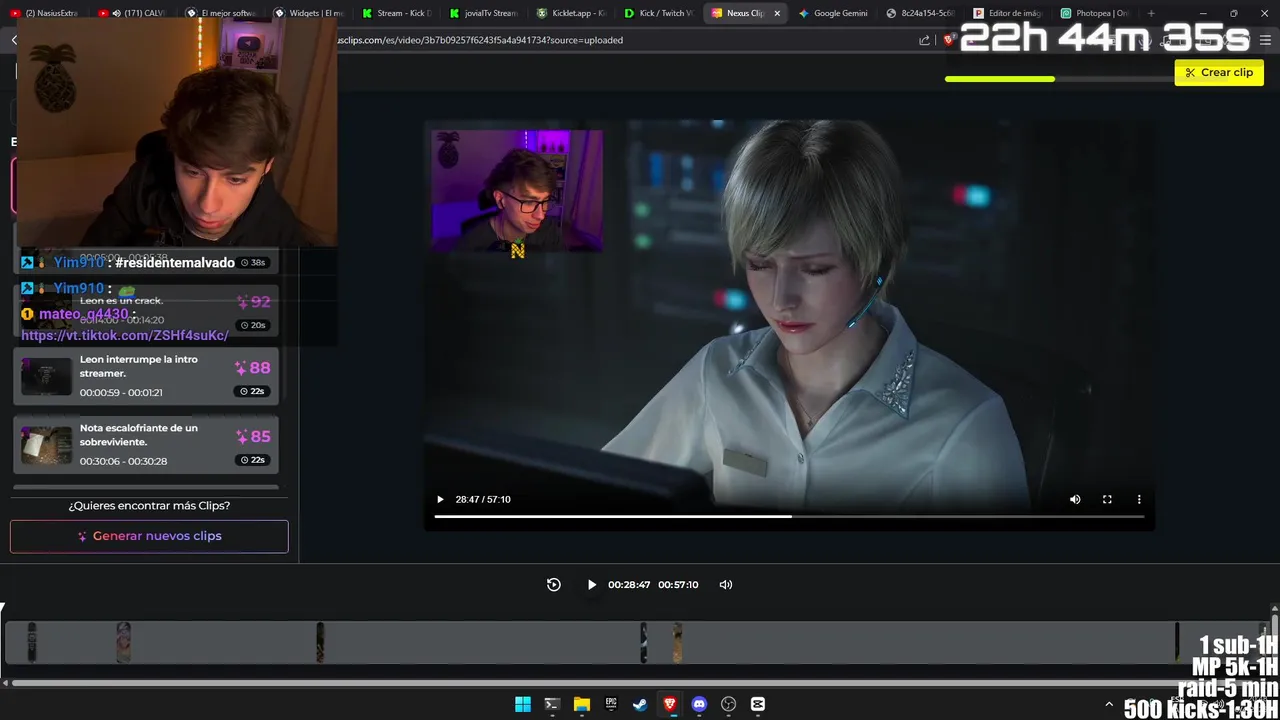Click Generar nuevos clips button

[x=149, y=536]
